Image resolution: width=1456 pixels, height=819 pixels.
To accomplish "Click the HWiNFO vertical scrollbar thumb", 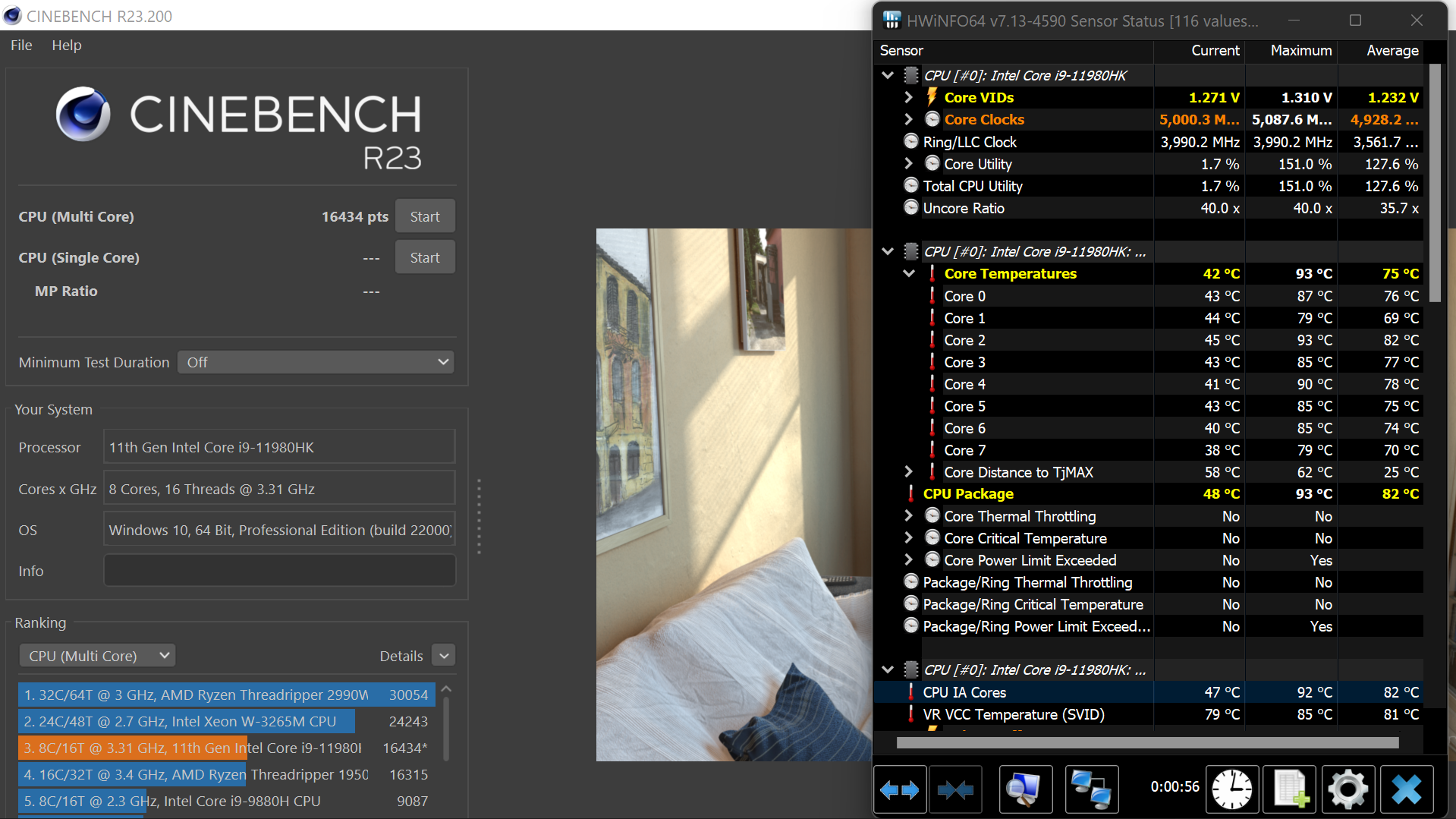I will [x=1434, y=182].
